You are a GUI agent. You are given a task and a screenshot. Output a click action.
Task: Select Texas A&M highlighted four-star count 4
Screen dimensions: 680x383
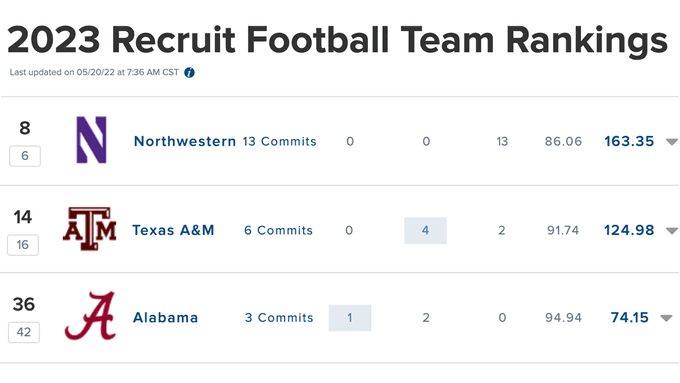(425, 230)
